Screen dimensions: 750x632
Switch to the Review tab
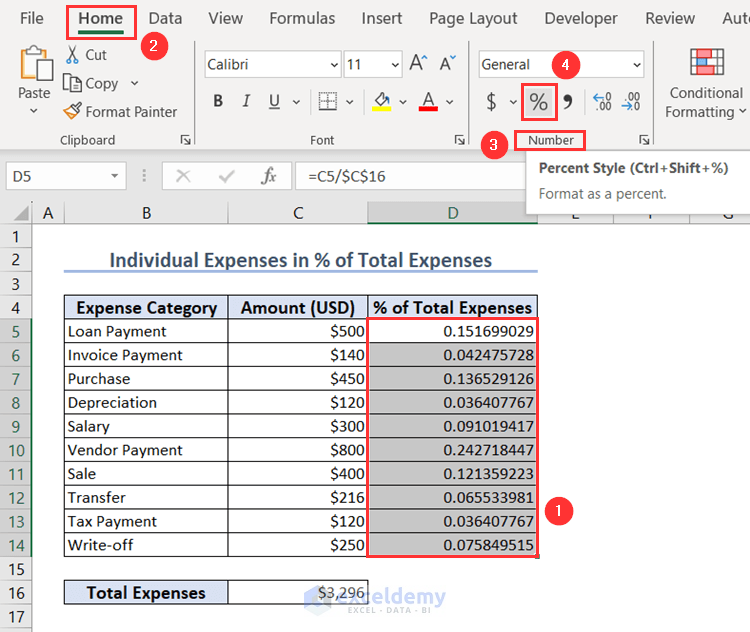pos(670,18)
